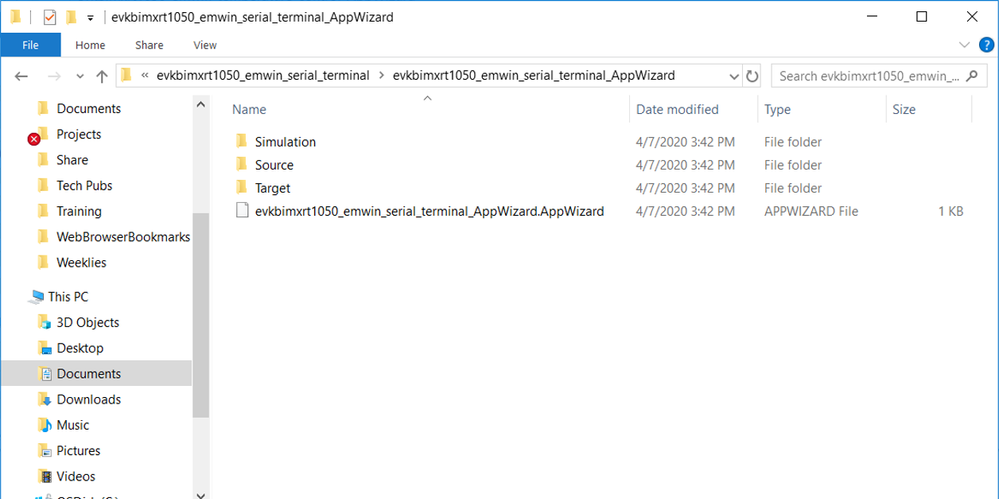Open WebBrowserBookmarks in navigation pane
Image resolution: width=999 pixels, height=499 pixels.
124,236
